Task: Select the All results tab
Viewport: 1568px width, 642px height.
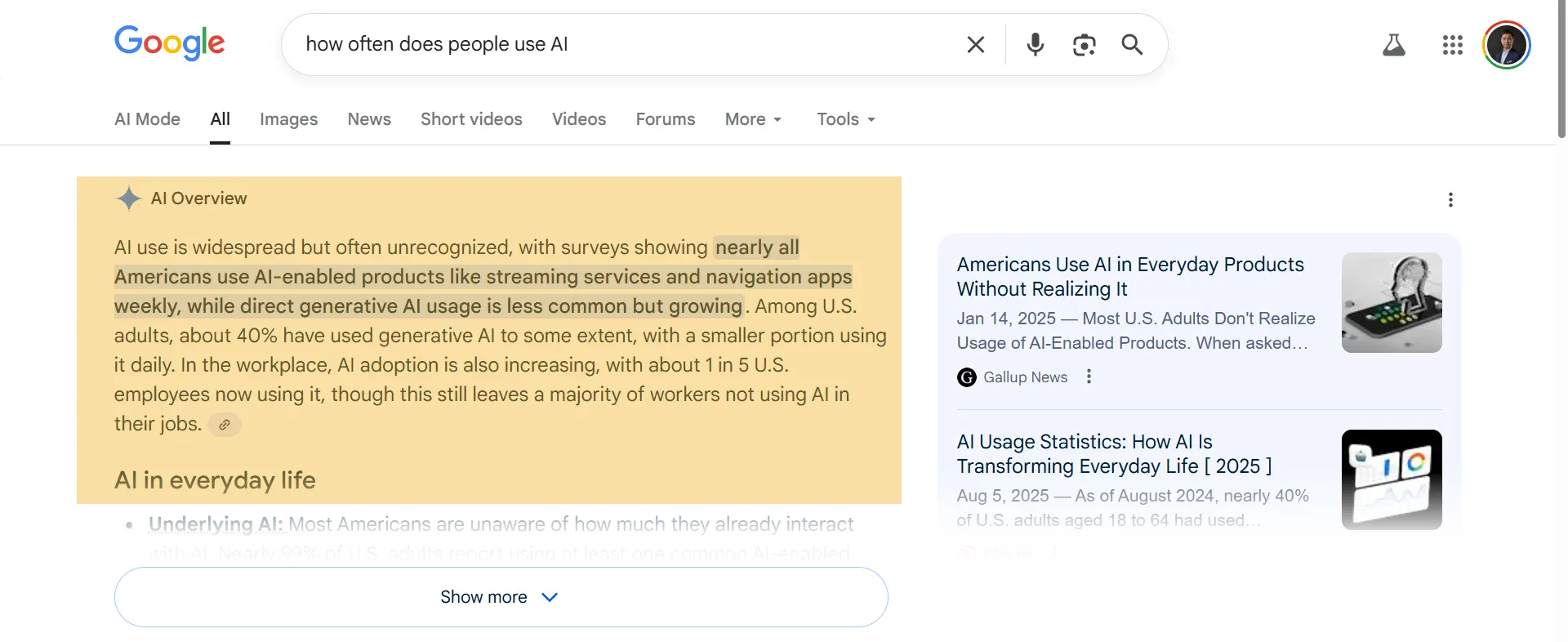Action: click(220, 119)
